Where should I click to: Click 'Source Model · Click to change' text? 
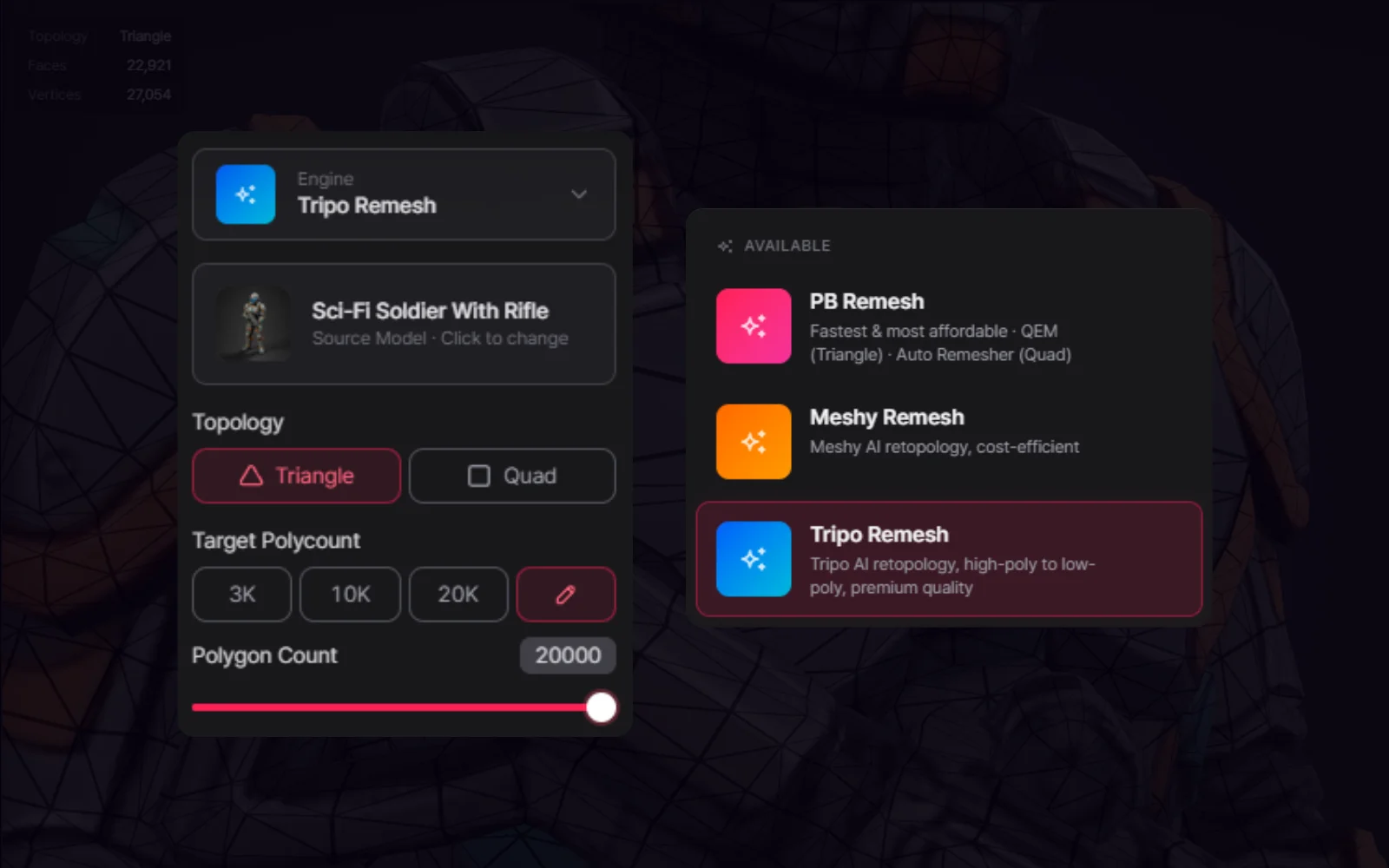click(x=440, y=339)
